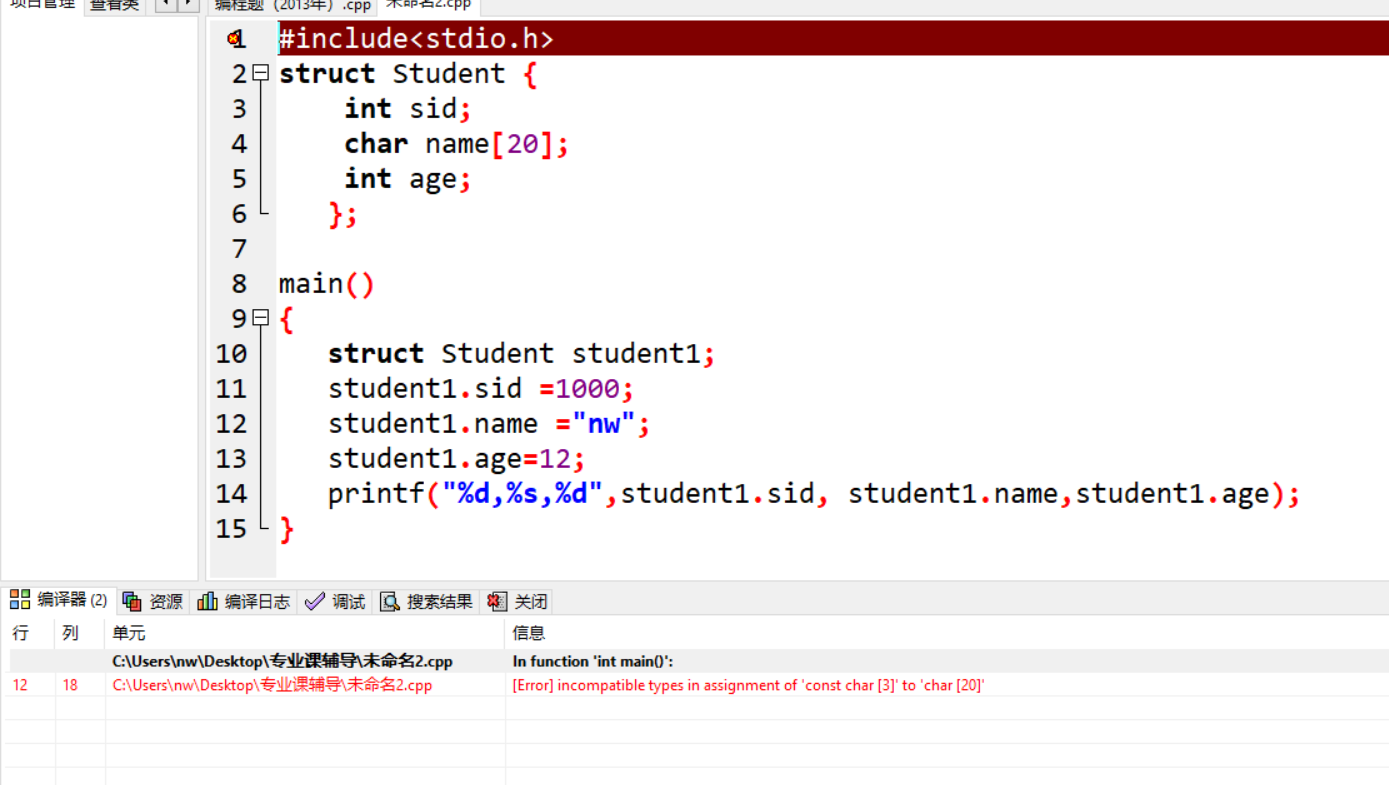Viewport: 1389px width, 785px height.
Task: Click the black 未命名2.cpp path cell
Action: (282, 661)
